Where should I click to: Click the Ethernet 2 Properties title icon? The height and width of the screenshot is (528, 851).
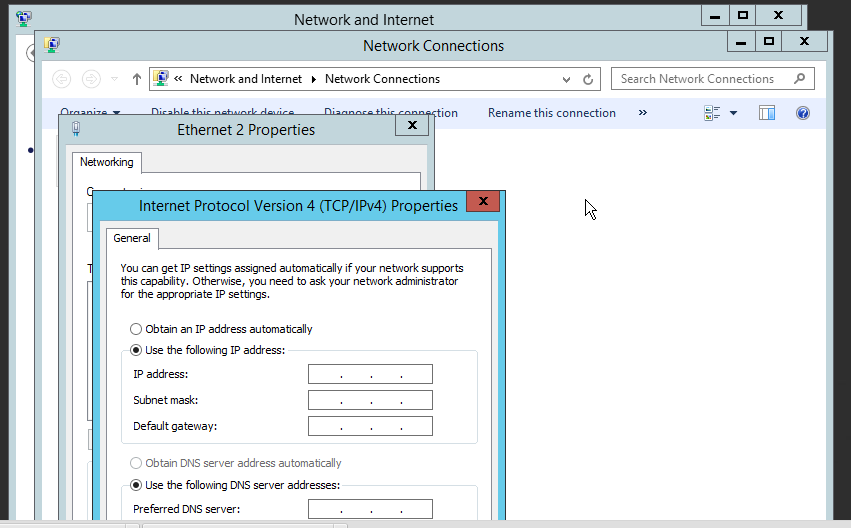coord(76,129)
